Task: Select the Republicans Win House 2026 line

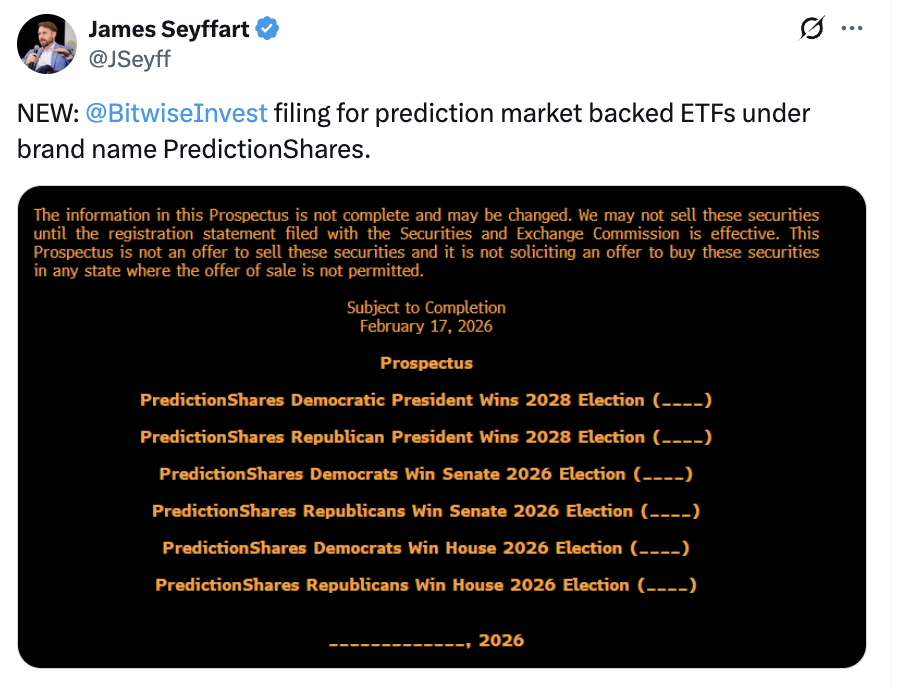Action: (x=426, y=585)
